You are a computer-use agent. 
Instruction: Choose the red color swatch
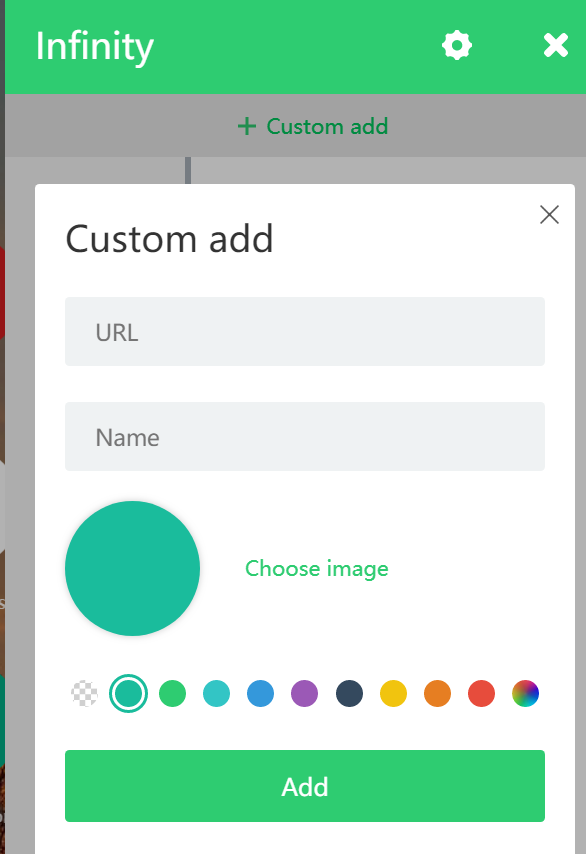point(482,694)
